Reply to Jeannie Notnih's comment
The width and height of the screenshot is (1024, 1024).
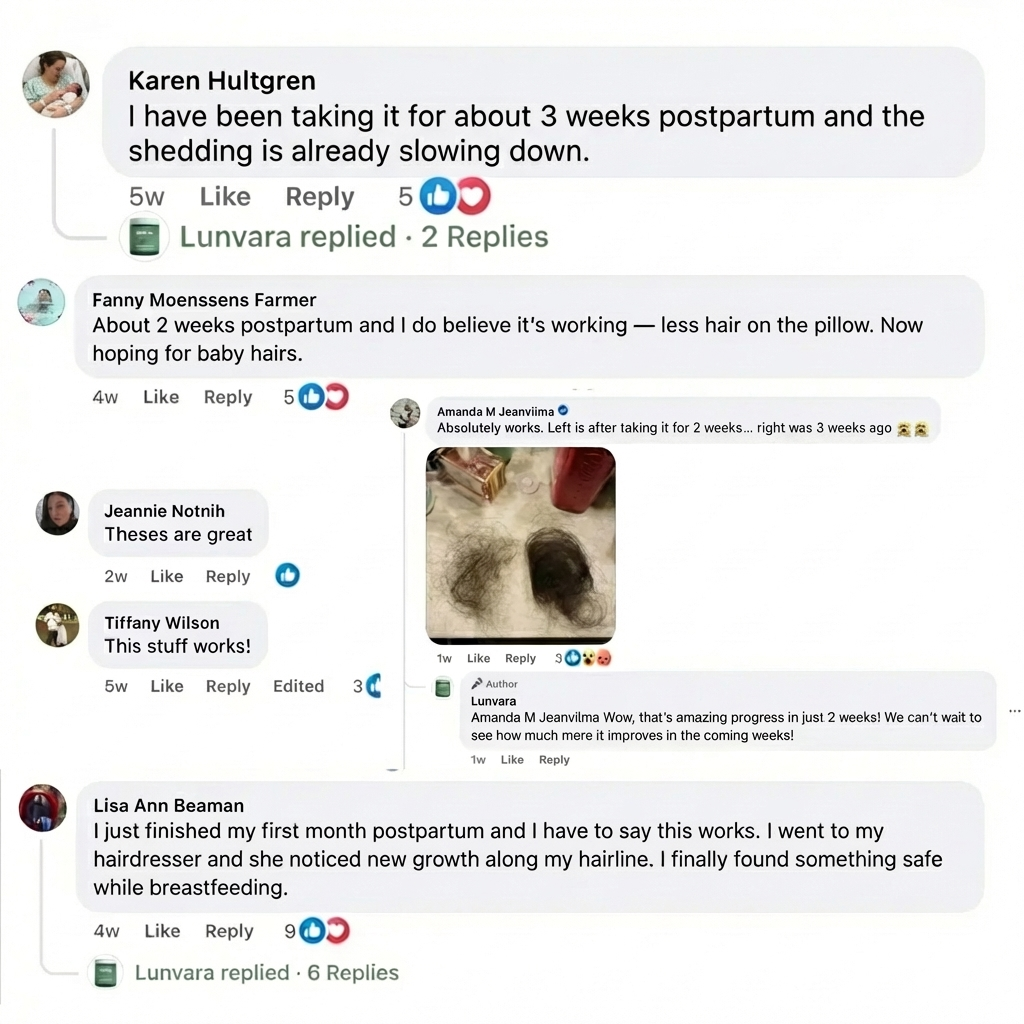point(228,576)
